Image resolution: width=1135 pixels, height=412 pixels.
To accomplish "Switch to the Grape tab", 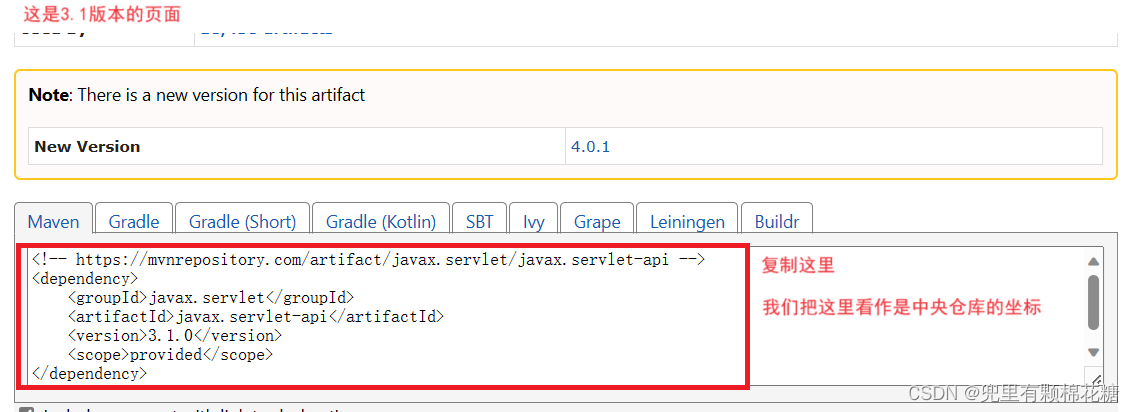I will pyautogui.click(x=597, y=219).
